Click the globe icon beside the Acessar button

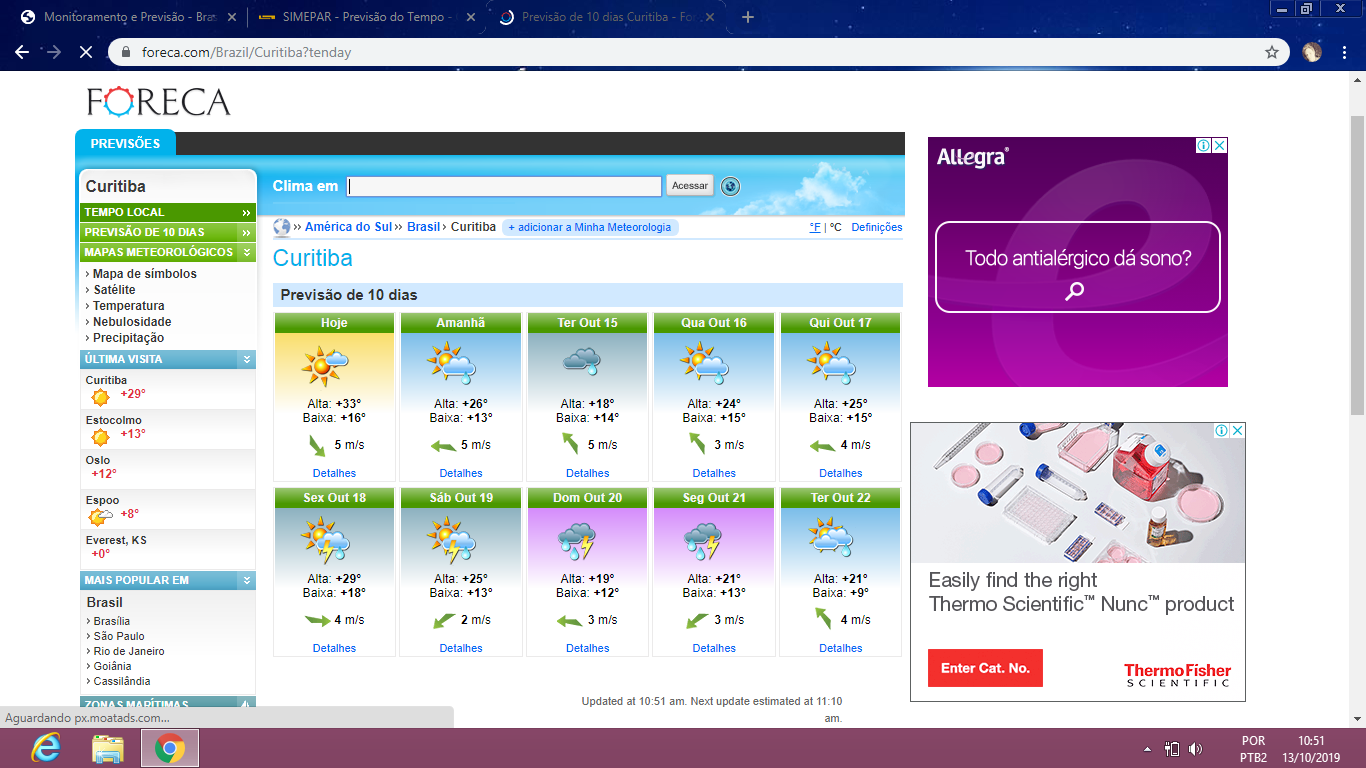tap(730, 186)
